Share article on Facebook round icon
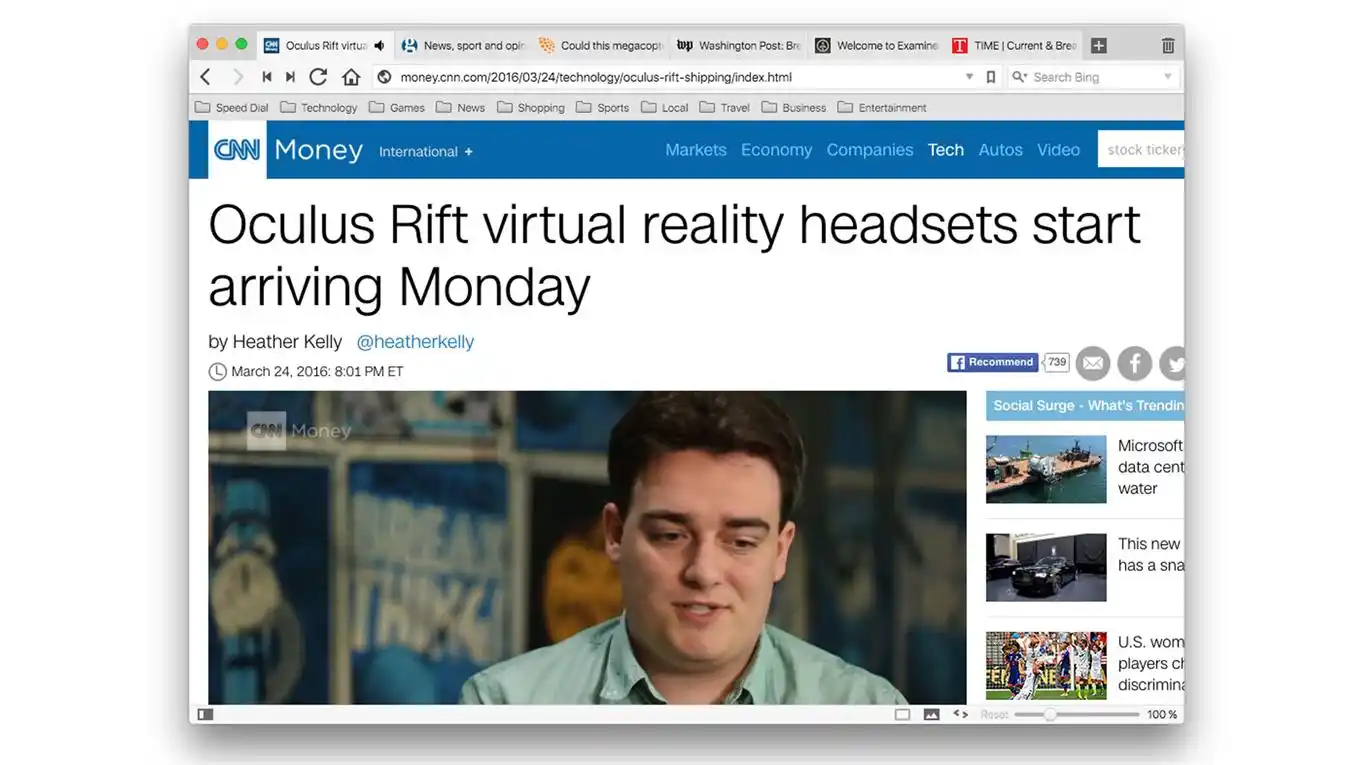Viewport: 1372px width, 765px height. coord(1134,363)
